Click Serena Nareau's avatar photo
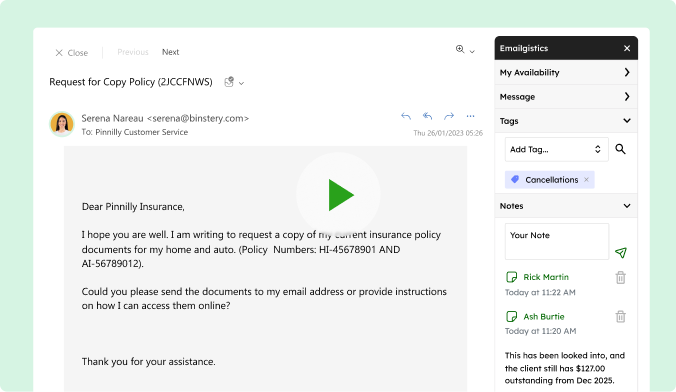This screenshot has height=392, width=676. 62,124
